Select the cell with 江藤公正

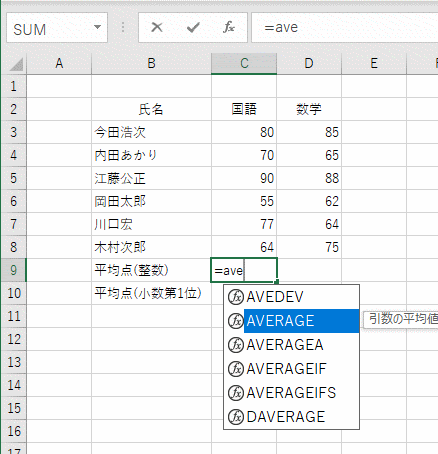[x=151, y=178]
